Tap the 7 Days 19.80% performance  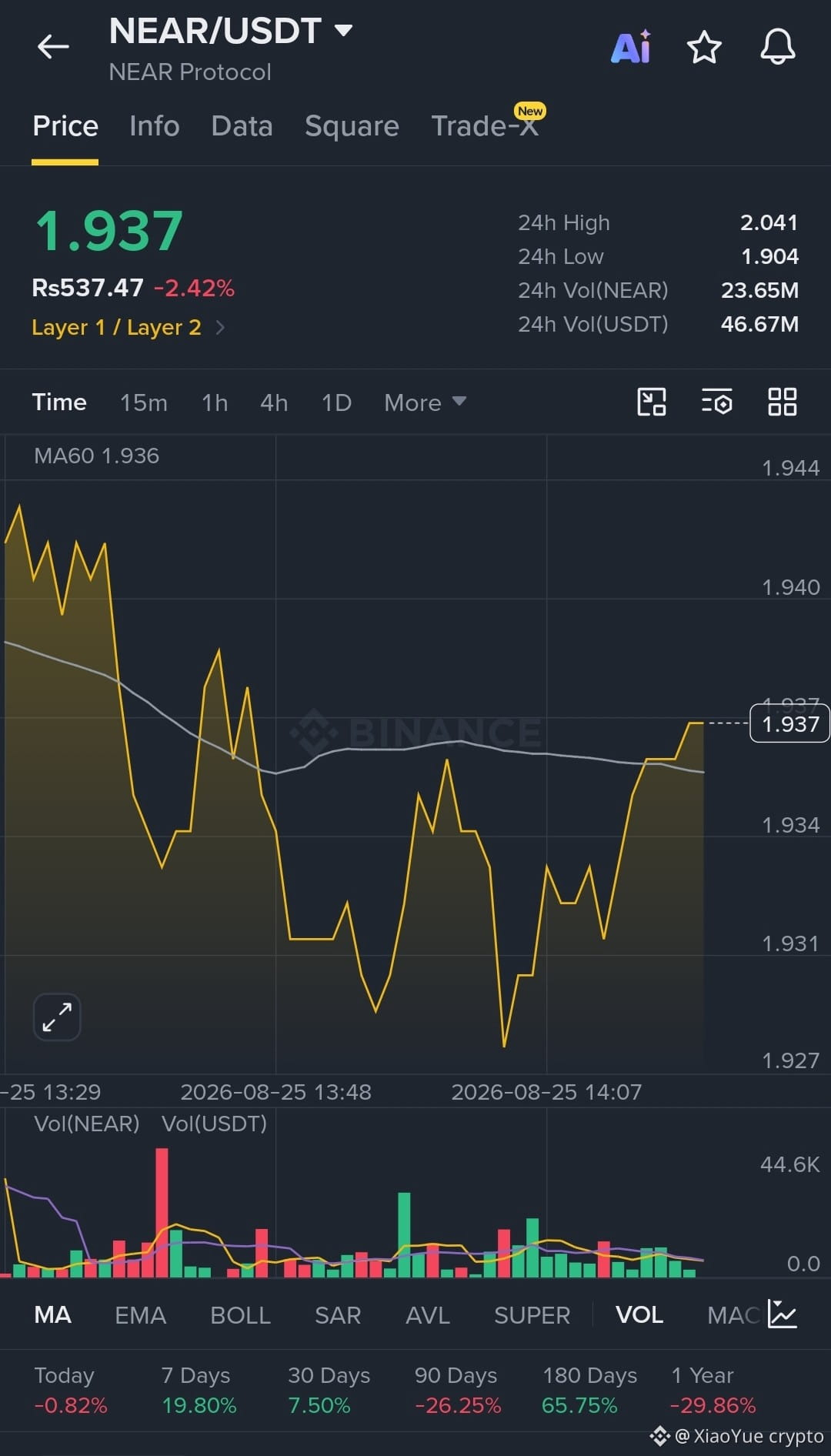point(199,1390)
